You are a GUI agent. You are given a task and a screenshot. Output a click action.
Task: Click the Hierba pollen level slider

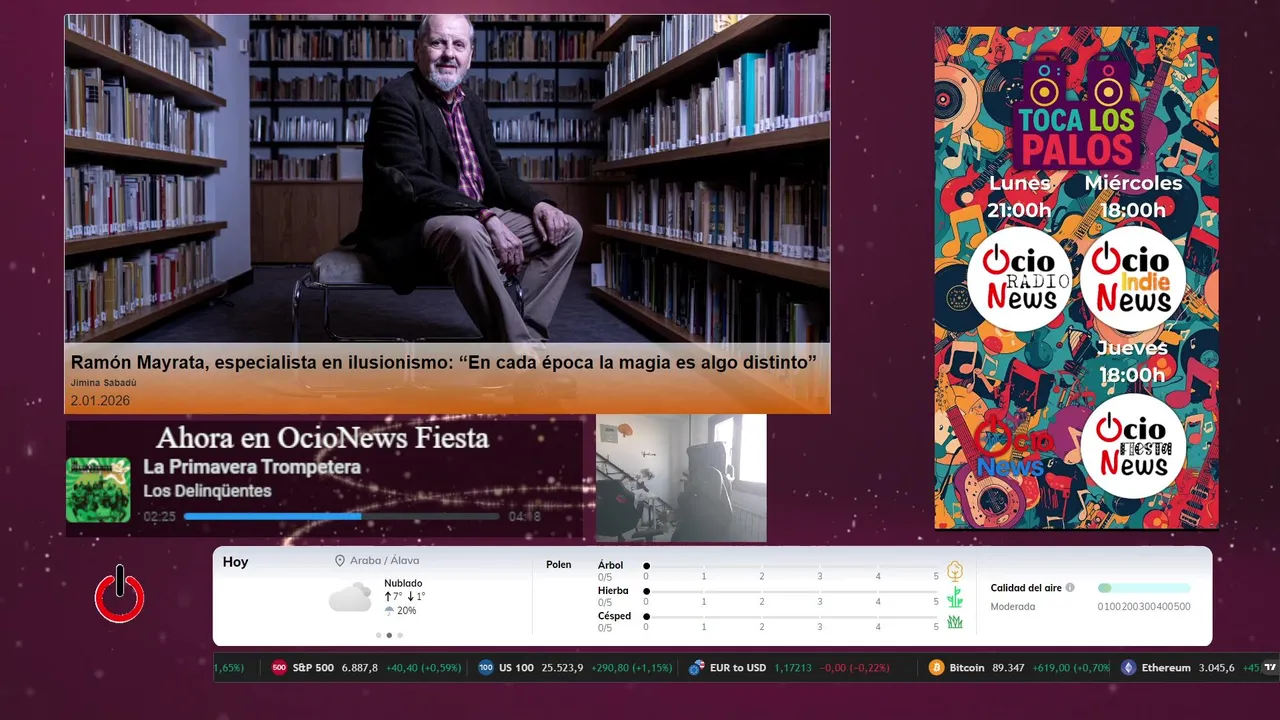tap(792, 591)
